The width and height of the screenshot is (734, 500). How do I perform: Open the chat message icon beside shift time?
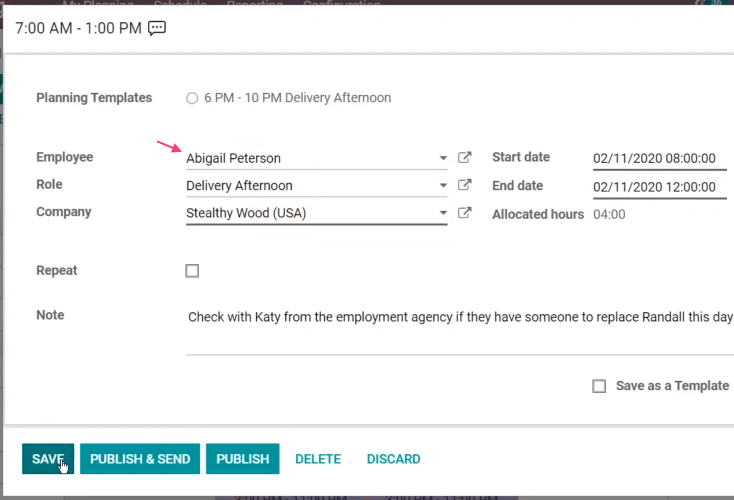coord(157,28)
